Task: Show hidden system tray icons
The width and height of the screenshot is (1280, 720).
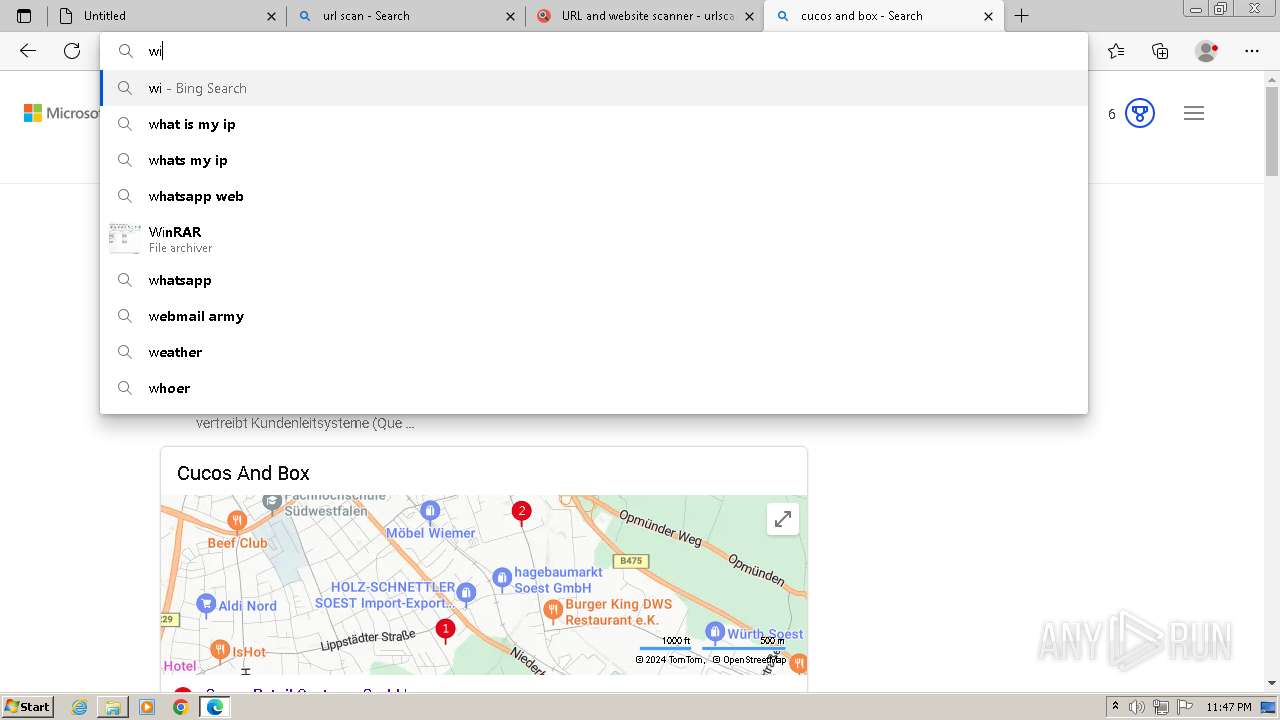Action: pos(1115,707)
